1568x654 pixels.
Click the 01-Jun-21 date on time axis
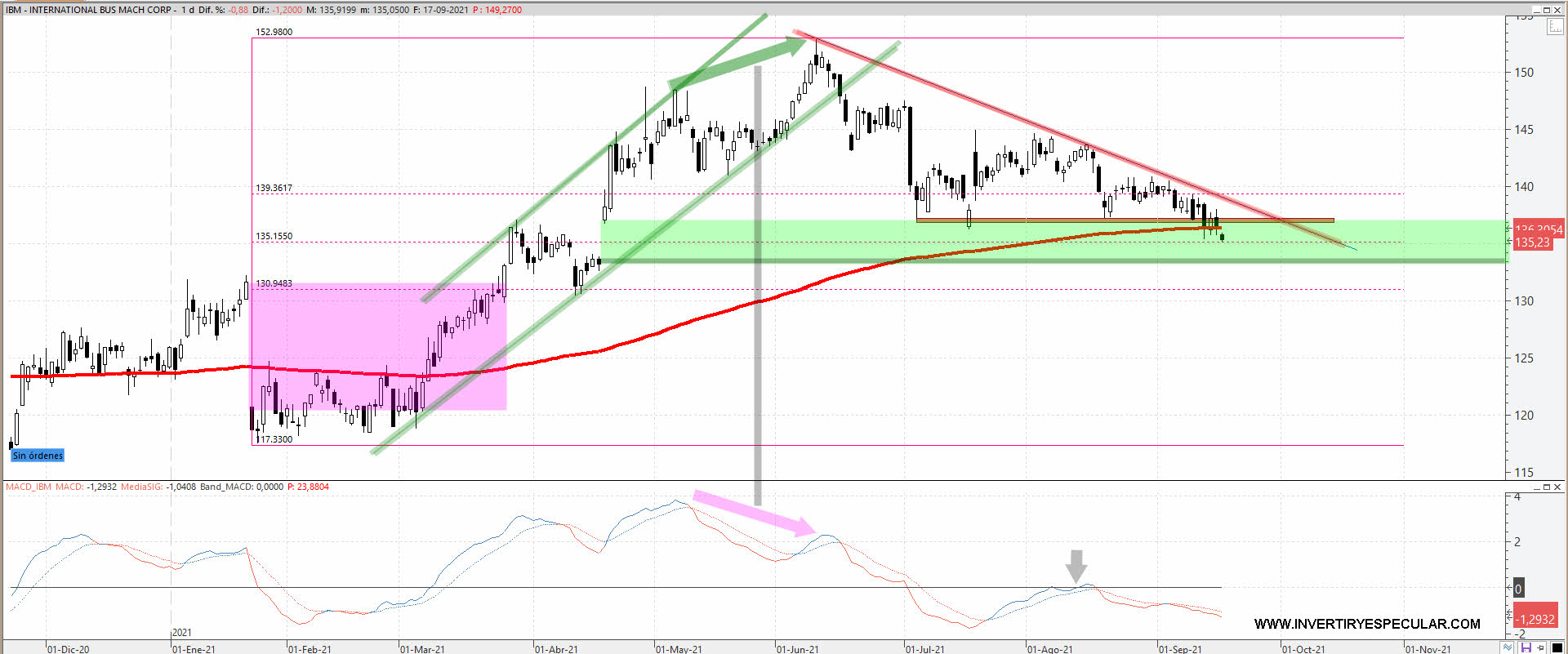coord(797,649)
